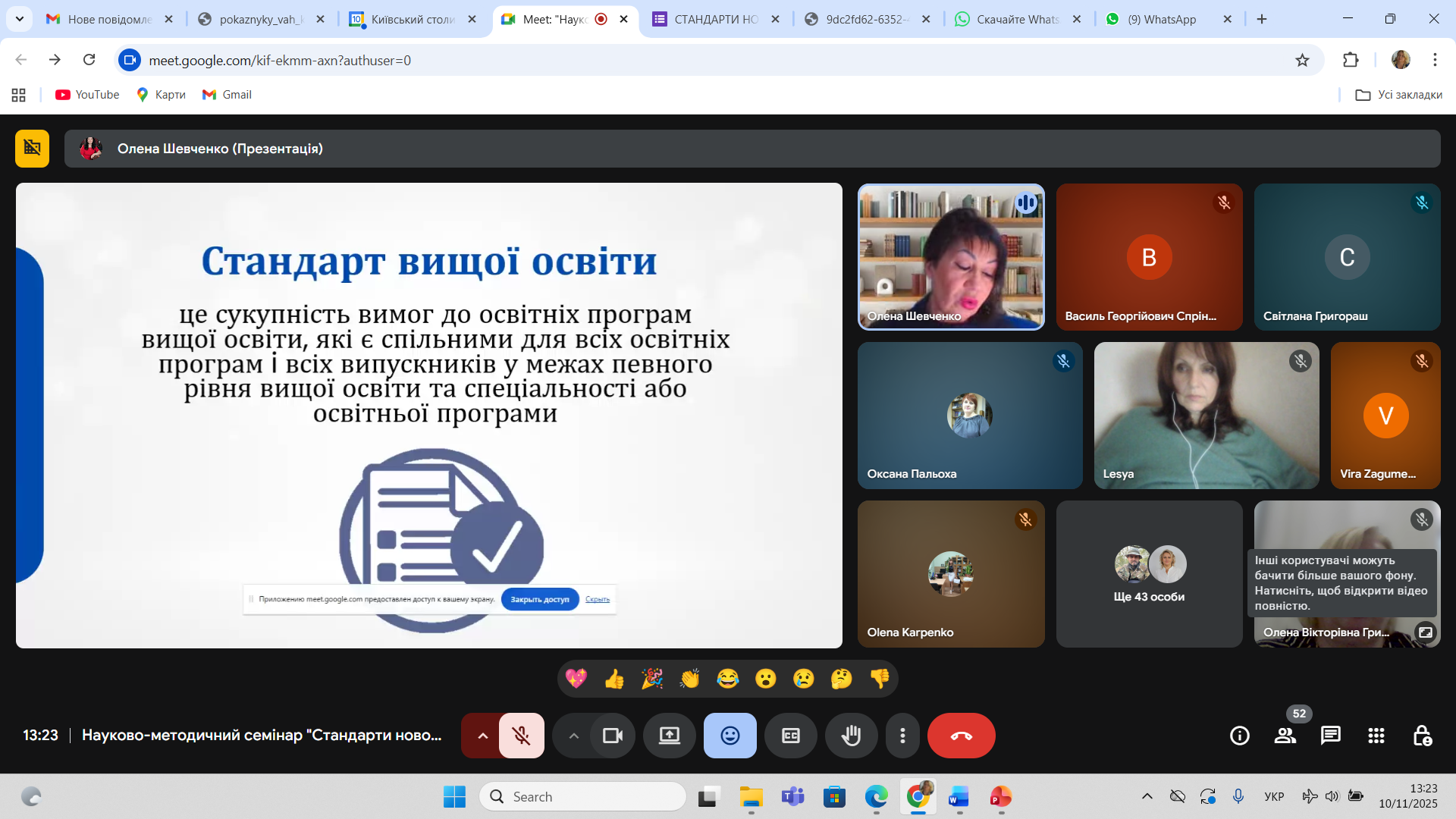Open the chat with everyone panel
1456x819 pixels.
tap(1330, 736)
